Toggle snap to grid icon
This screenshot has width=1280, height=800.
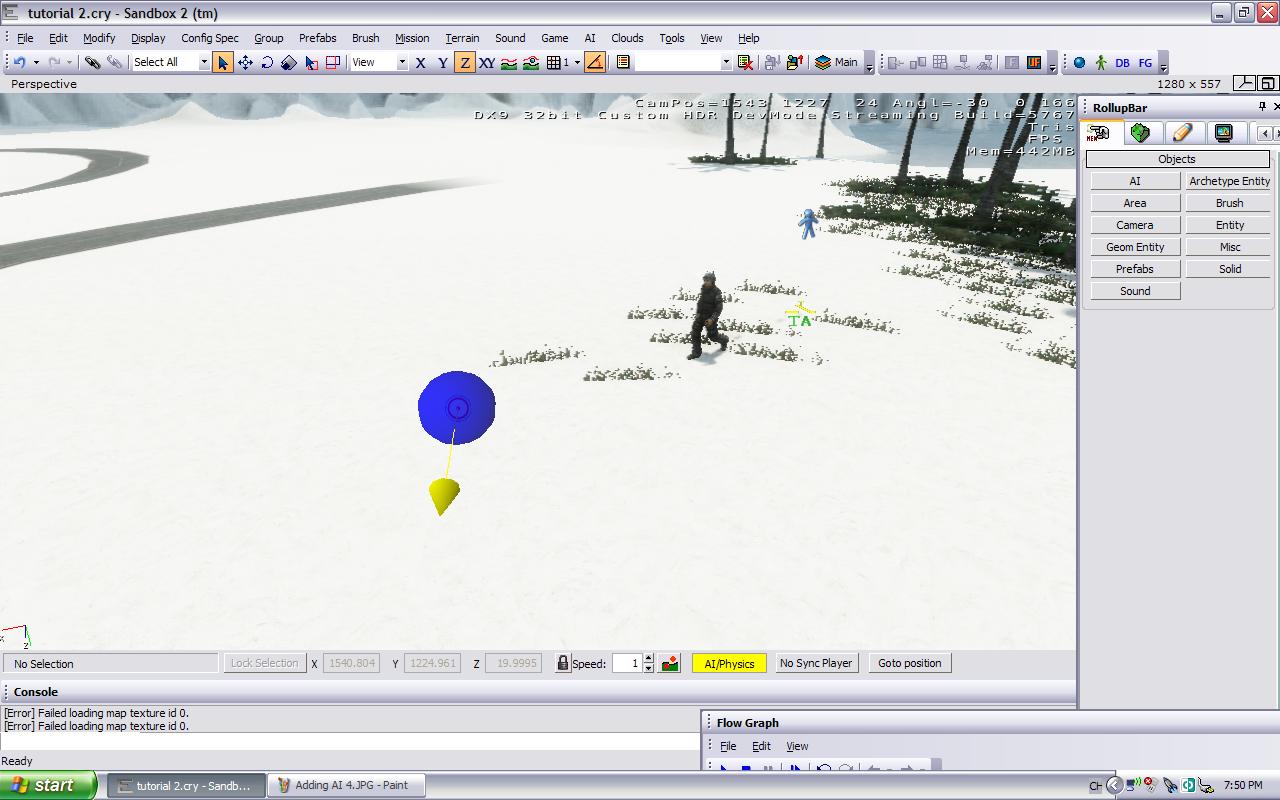pyautogui.click(x=553, y=62)
